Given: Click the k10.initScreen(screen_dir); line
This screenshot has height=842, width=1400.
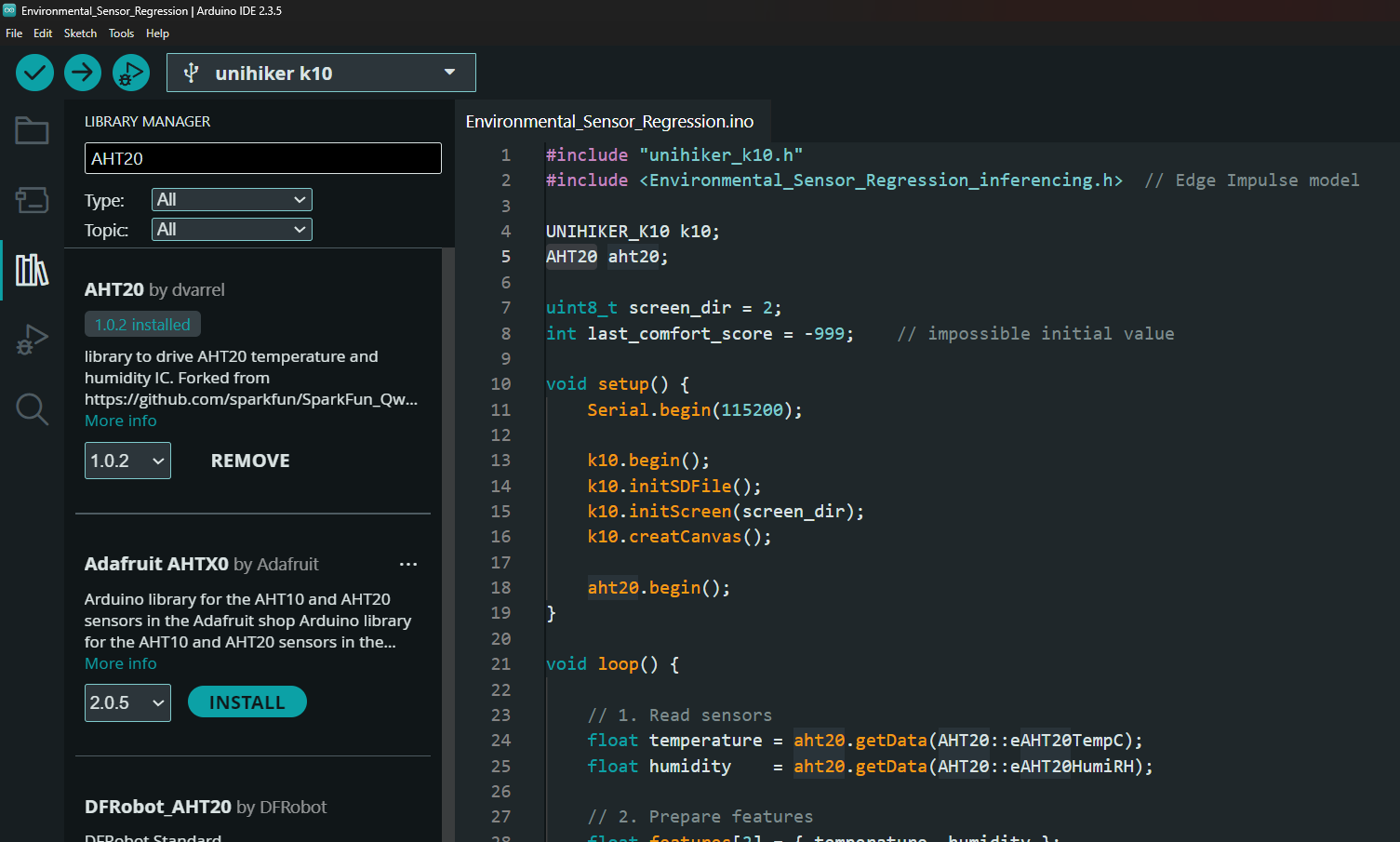Looking at the screenshot, I should (x=726, y=512).
